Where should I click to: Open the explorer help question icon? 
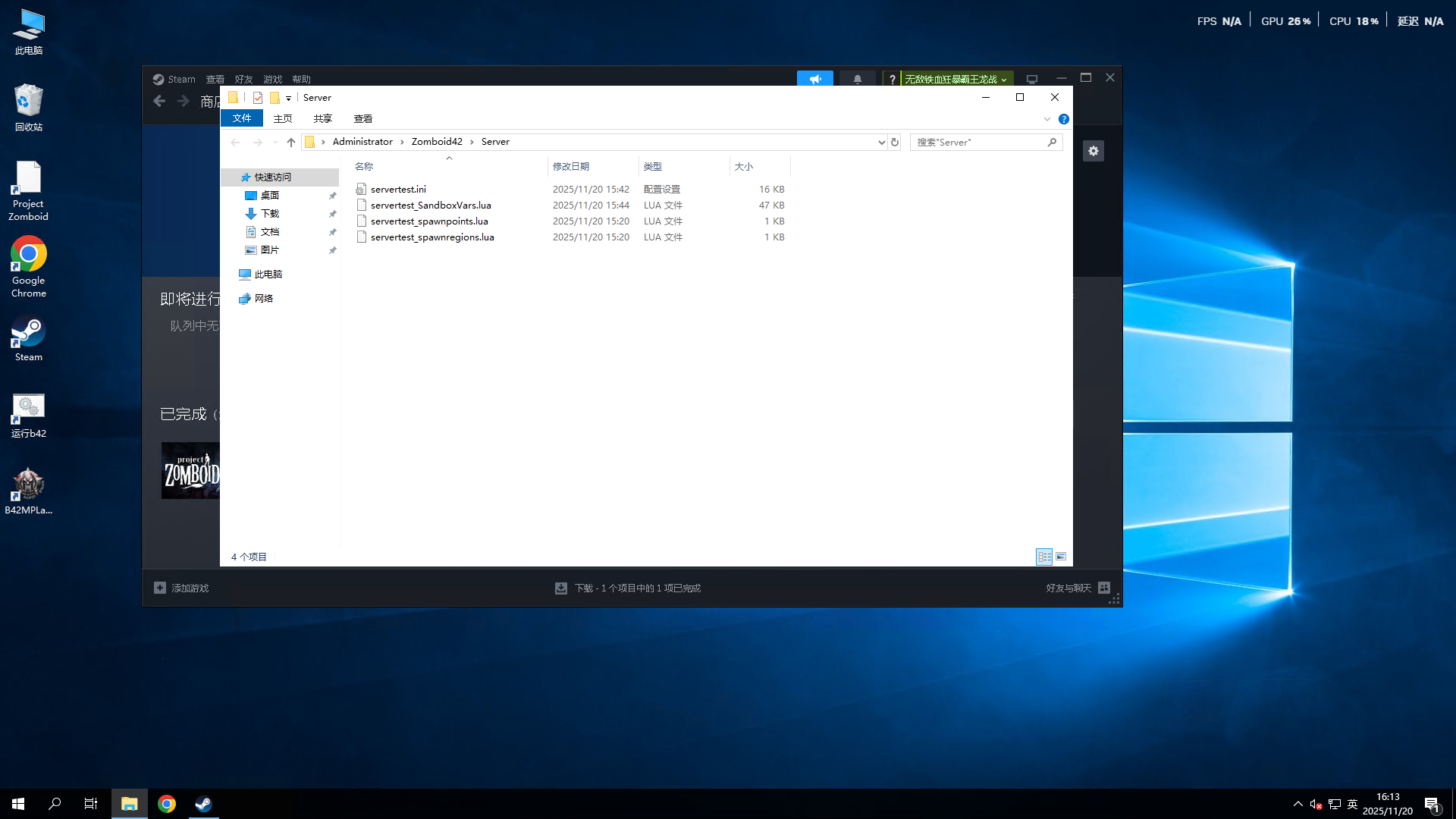[x=1063, y=119]
